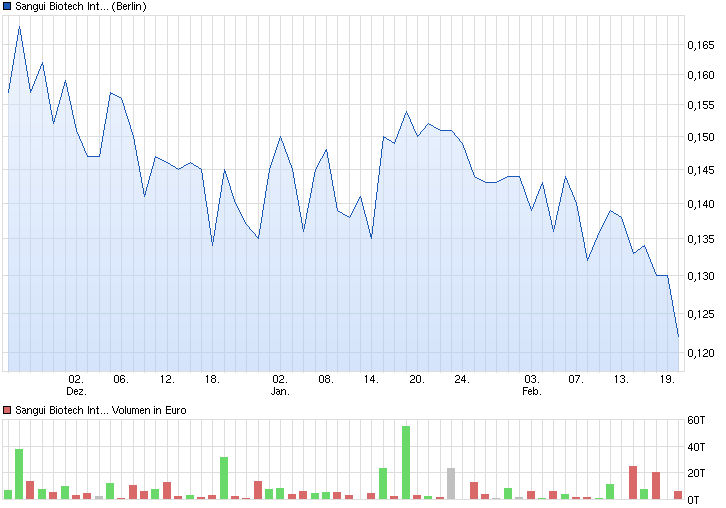
Task: Click the '20.' January date label
Action: point(417,379)
